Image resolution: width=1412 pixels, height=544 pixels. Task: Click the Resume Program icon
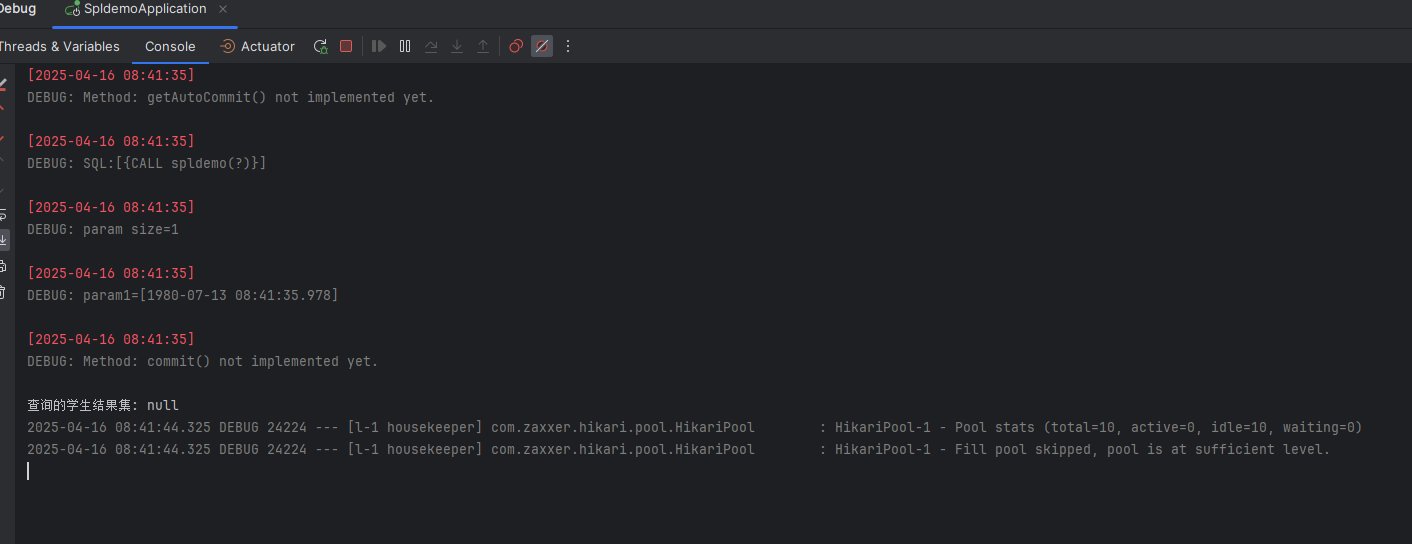[x=379, y=46]
